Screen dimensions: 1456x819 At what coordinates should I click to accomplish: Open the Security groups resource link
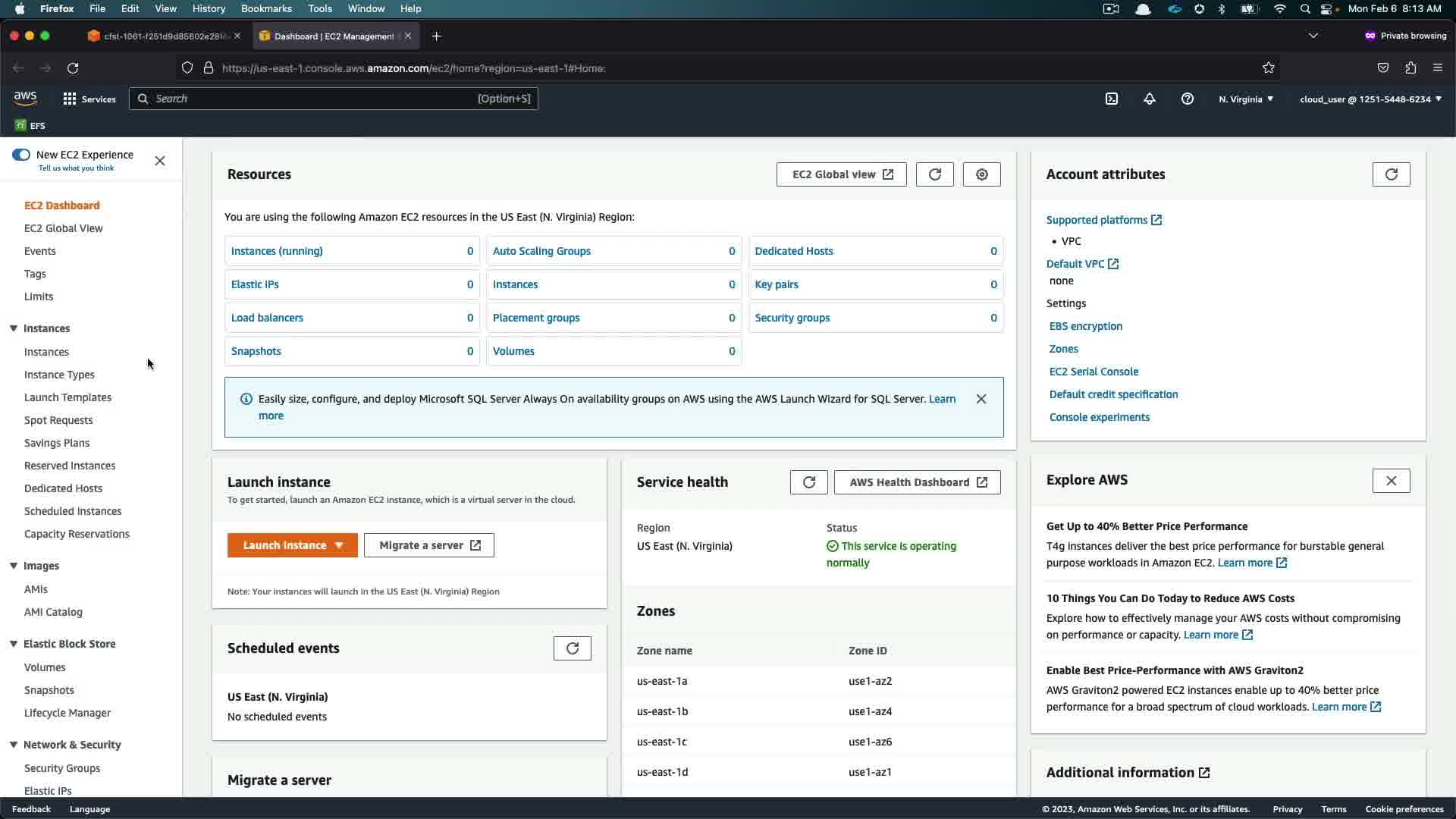[792, 318]
